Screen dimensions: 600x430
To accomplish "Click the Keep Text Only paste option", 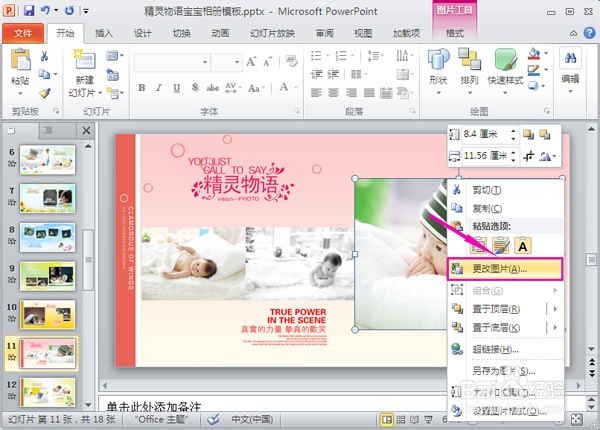I will [523, 245].
